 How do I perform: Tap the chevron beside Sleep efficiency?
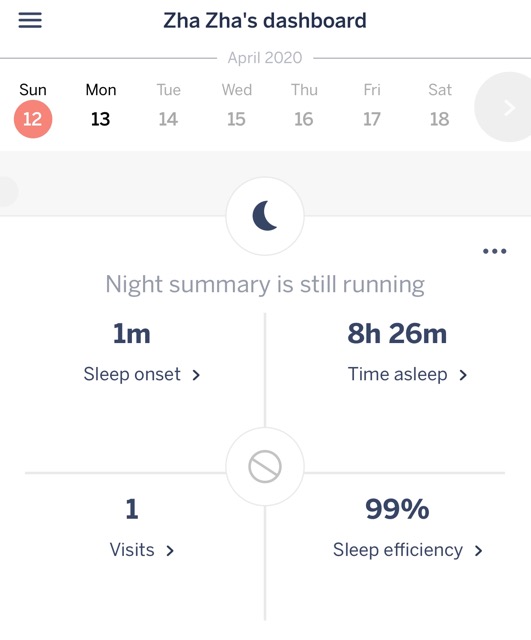point(478,551)
